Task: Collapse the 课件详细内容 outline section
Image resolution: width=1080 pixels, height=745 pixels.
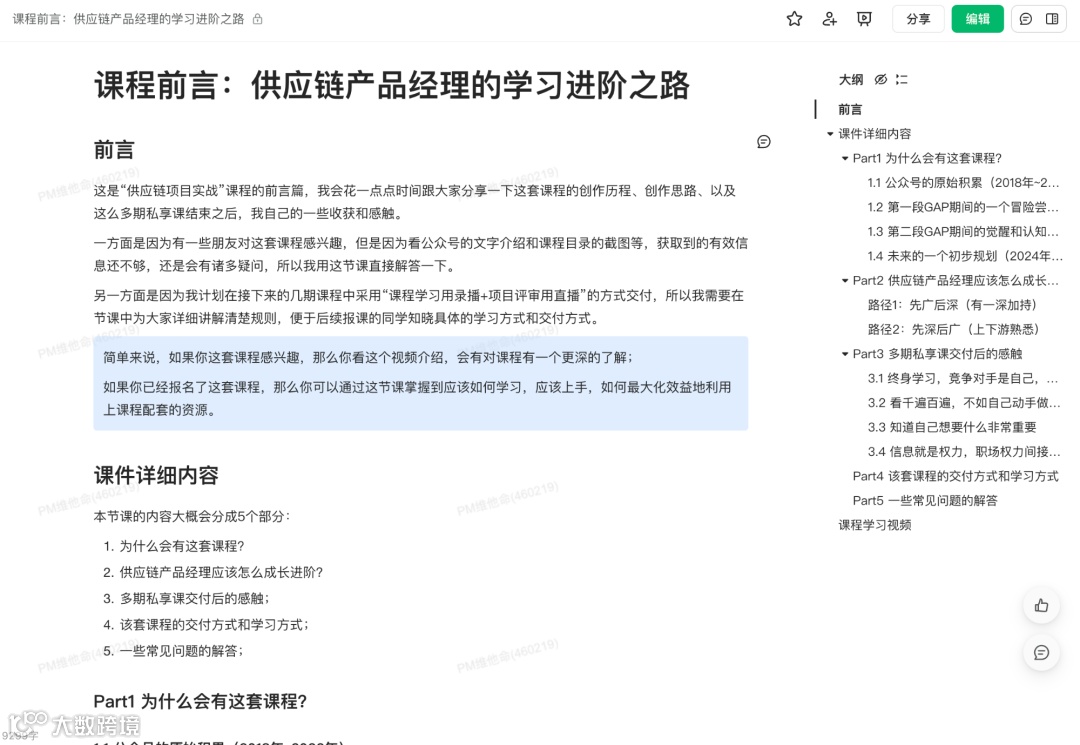Action: point(829,133)
